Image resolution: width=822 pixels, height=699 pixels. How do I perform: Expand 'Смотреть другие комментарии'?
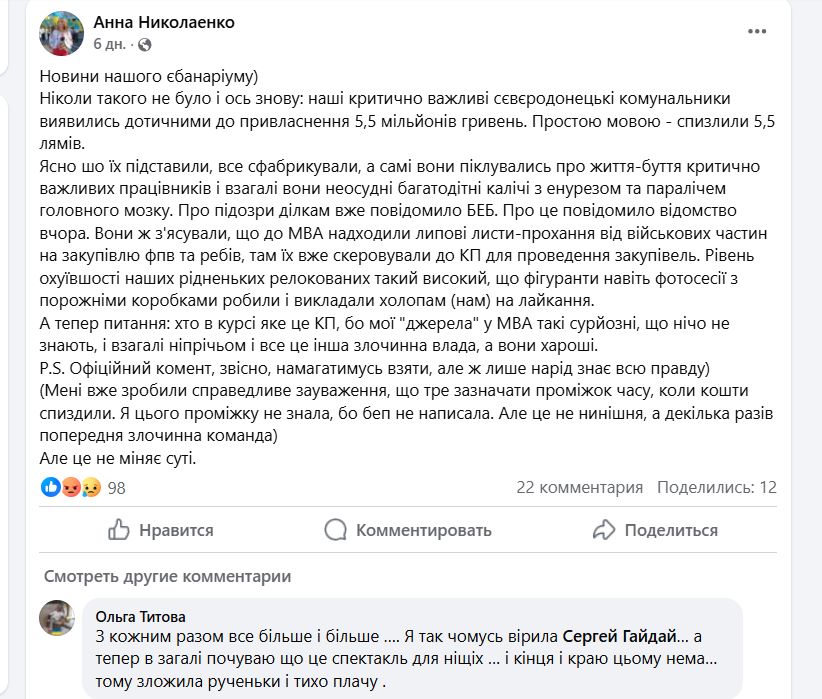[167, 576]
